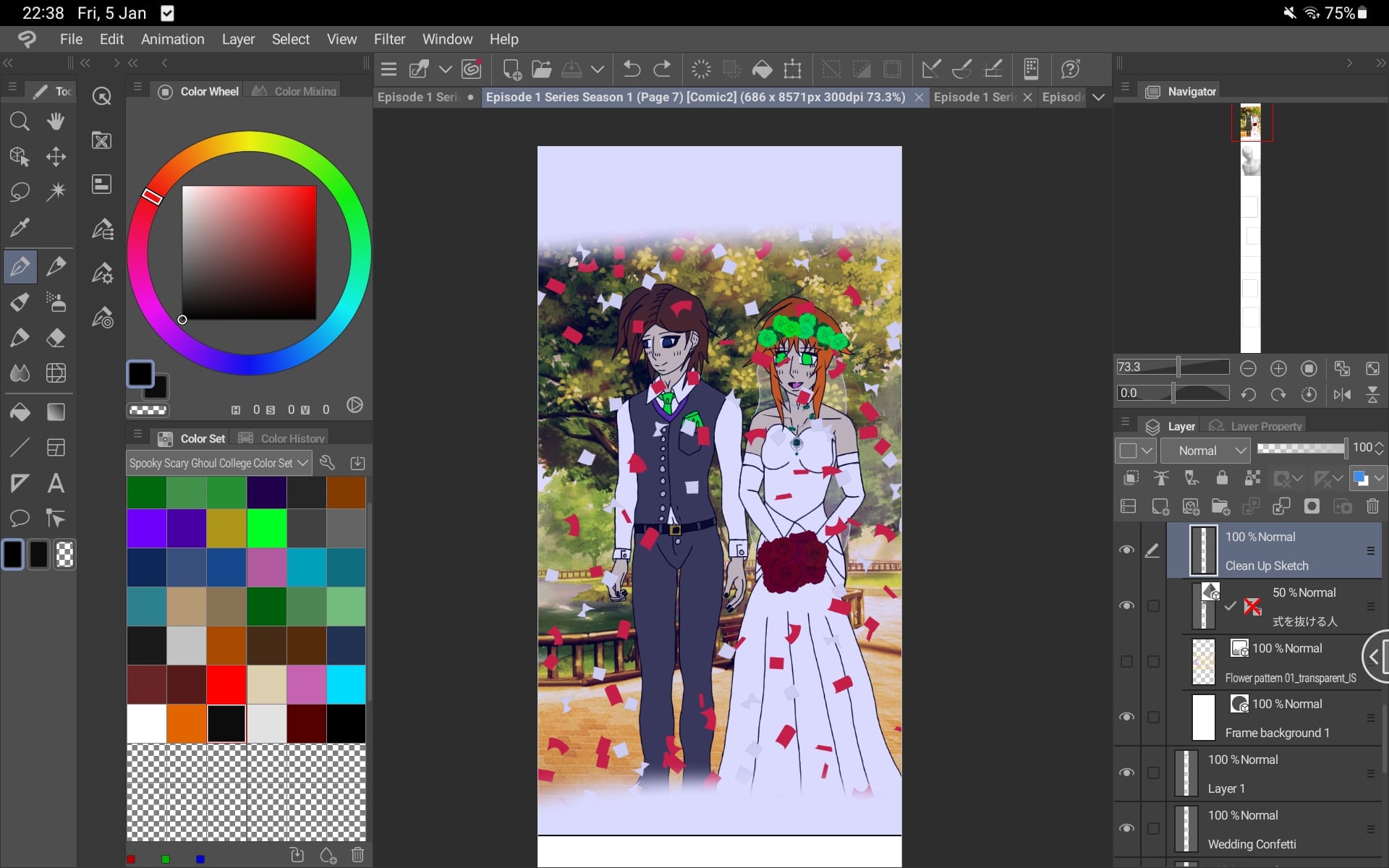The width and height of the screenshot is (1389, 868).
Task: Hide the Clean Up Sketch layer
Action: pos(1126,550)
